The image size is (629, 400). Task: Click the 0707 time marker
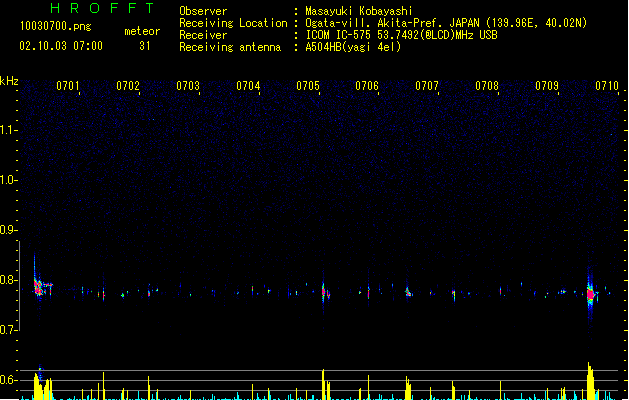(427, 86)
